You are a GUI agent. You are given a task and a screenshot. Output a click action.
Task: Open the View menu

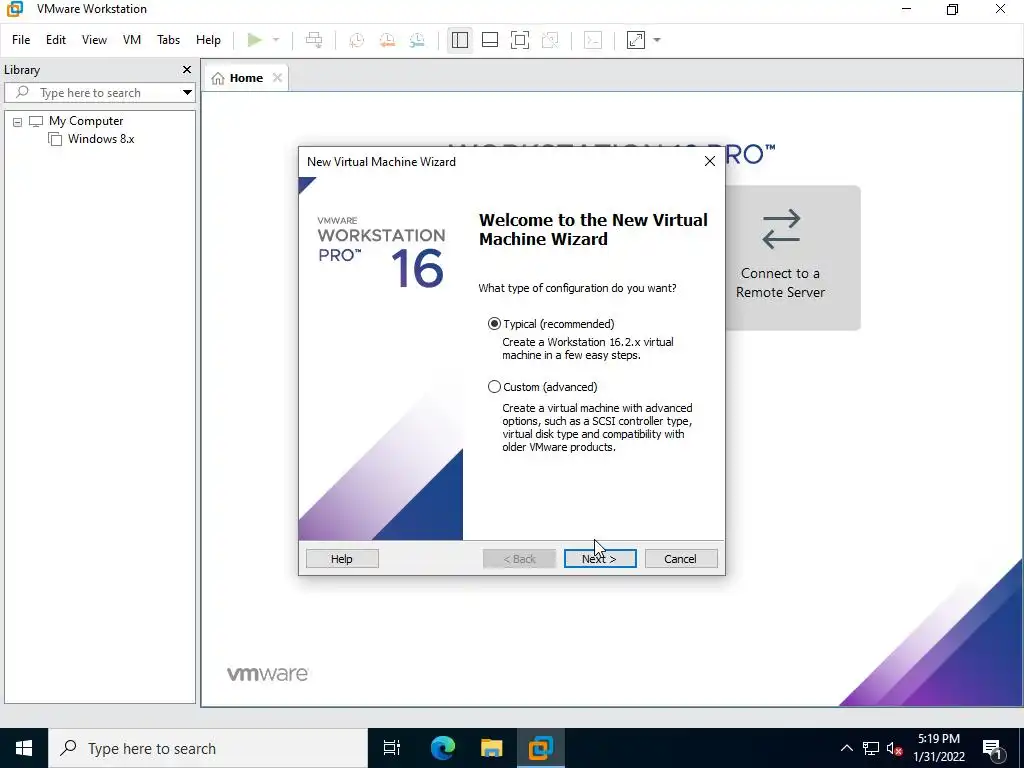pos(94,40)
